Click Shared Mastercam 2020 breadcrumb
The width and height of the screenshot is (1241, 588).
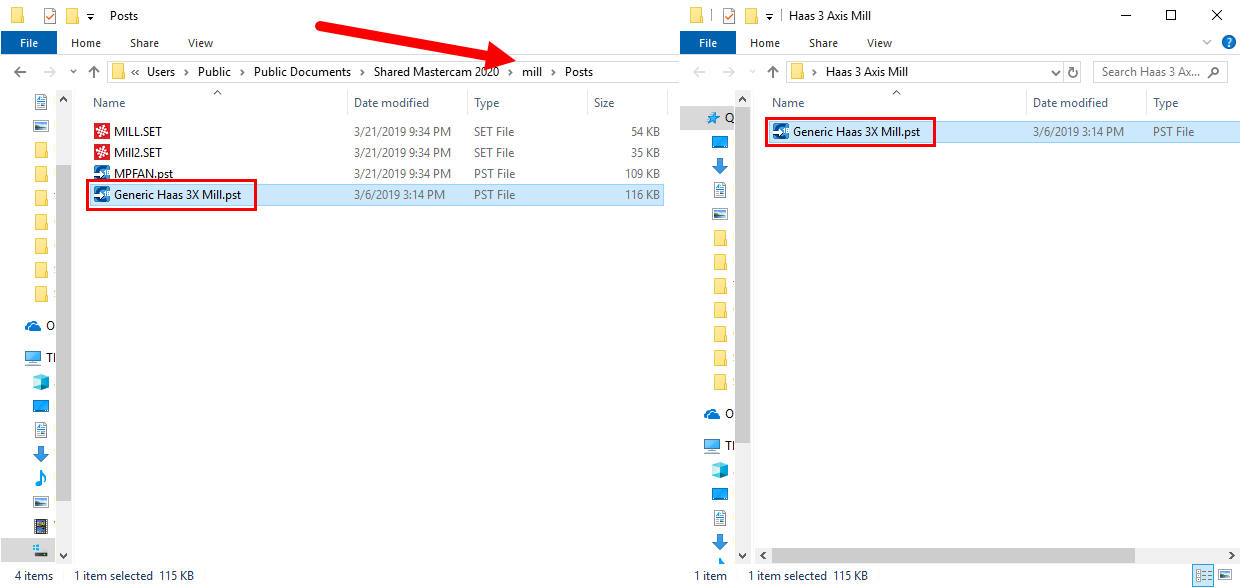tap(436, 72)
